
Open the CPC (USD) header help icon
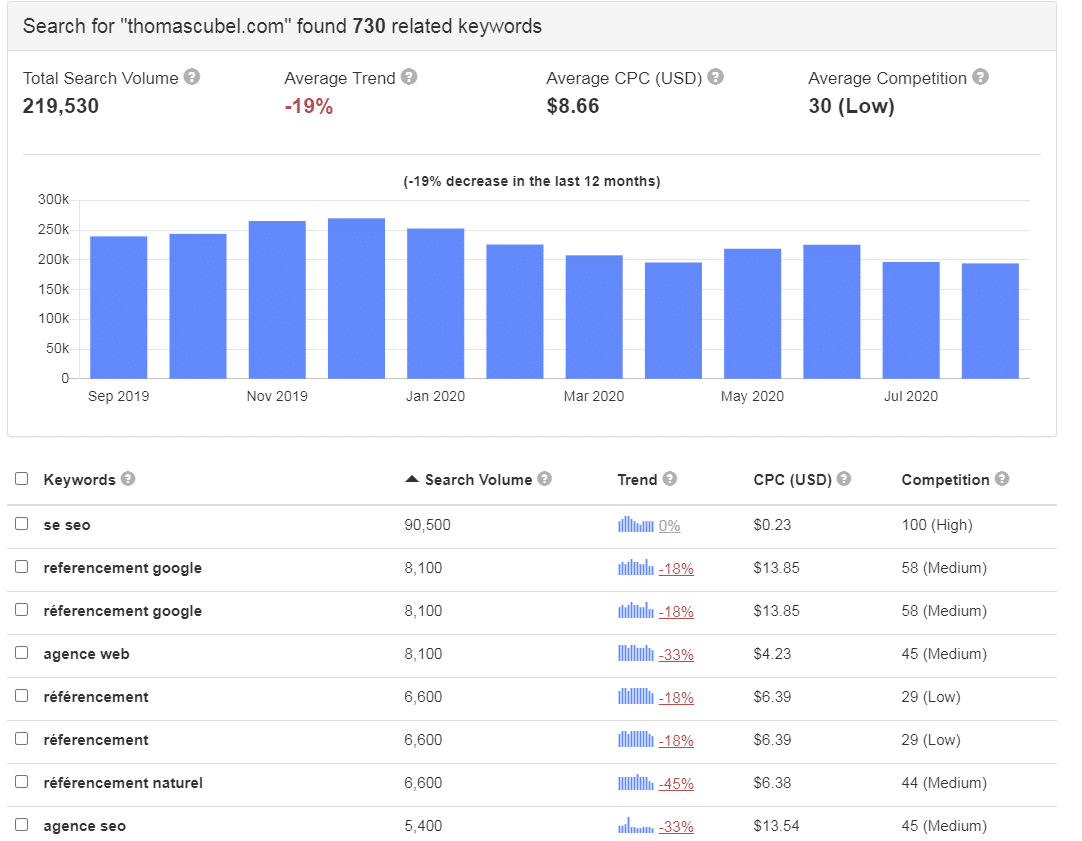(x=846, y=479)
